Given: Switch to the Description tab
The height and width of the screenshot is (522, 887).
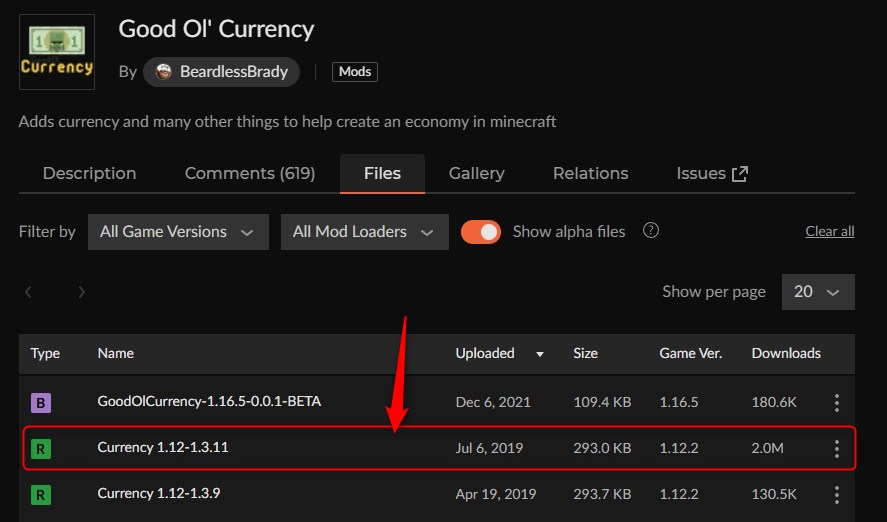Looking at the screenshot, I should 89,173.
